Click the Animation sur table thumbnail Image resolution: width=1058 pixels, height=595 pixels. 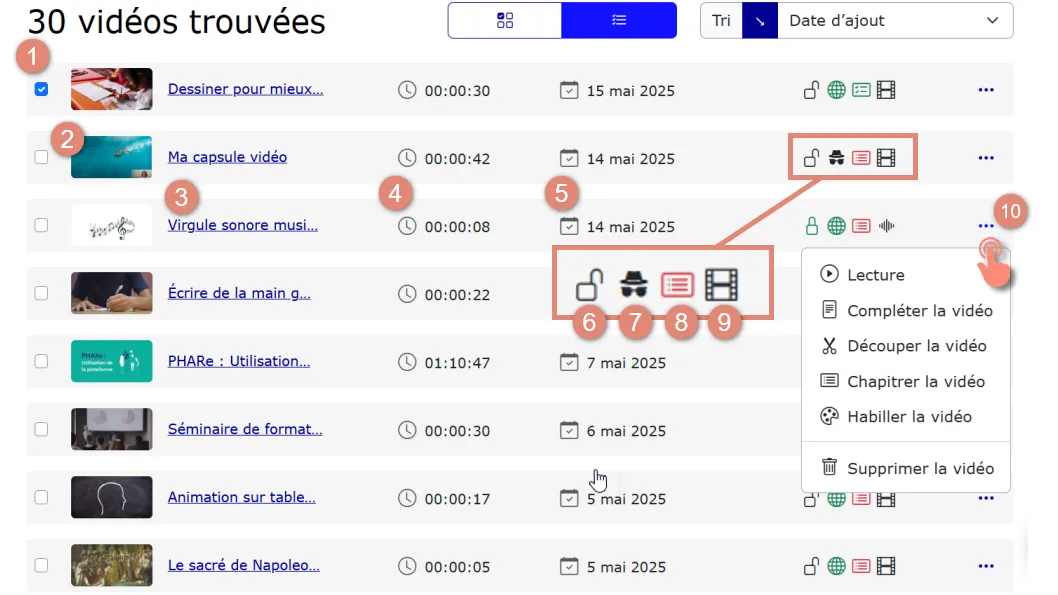[111, 497]
